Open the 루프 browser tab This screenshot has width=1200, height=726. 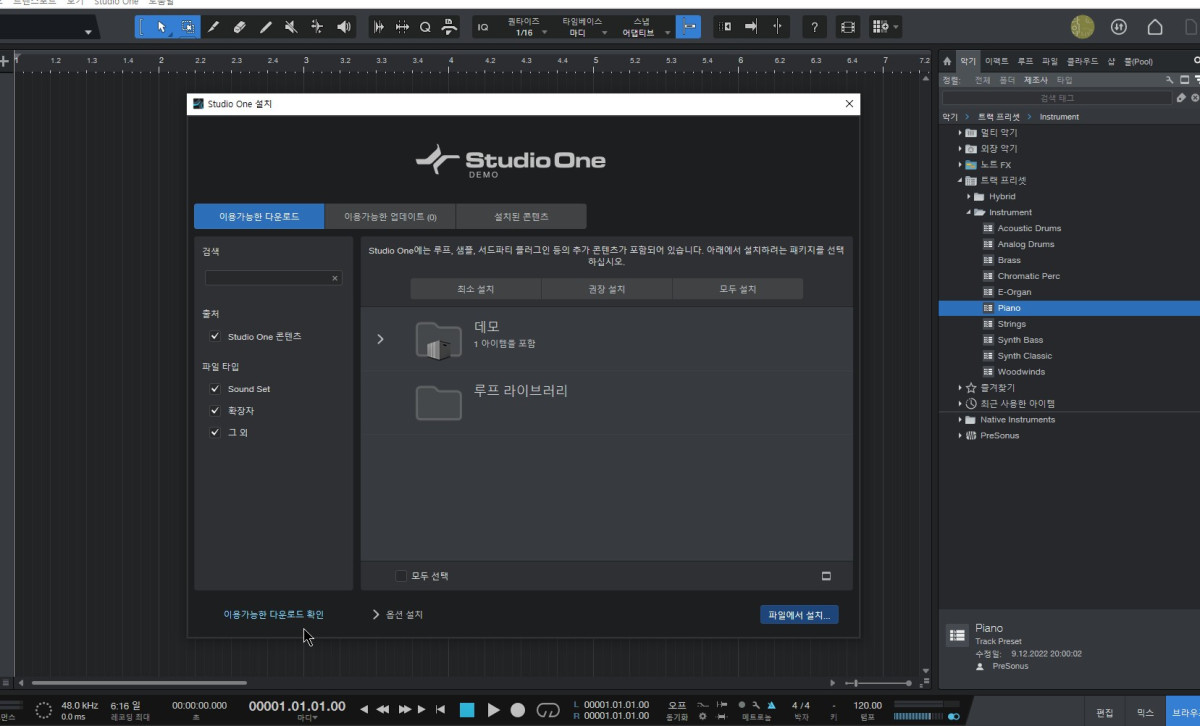[x=1026, y=61]
